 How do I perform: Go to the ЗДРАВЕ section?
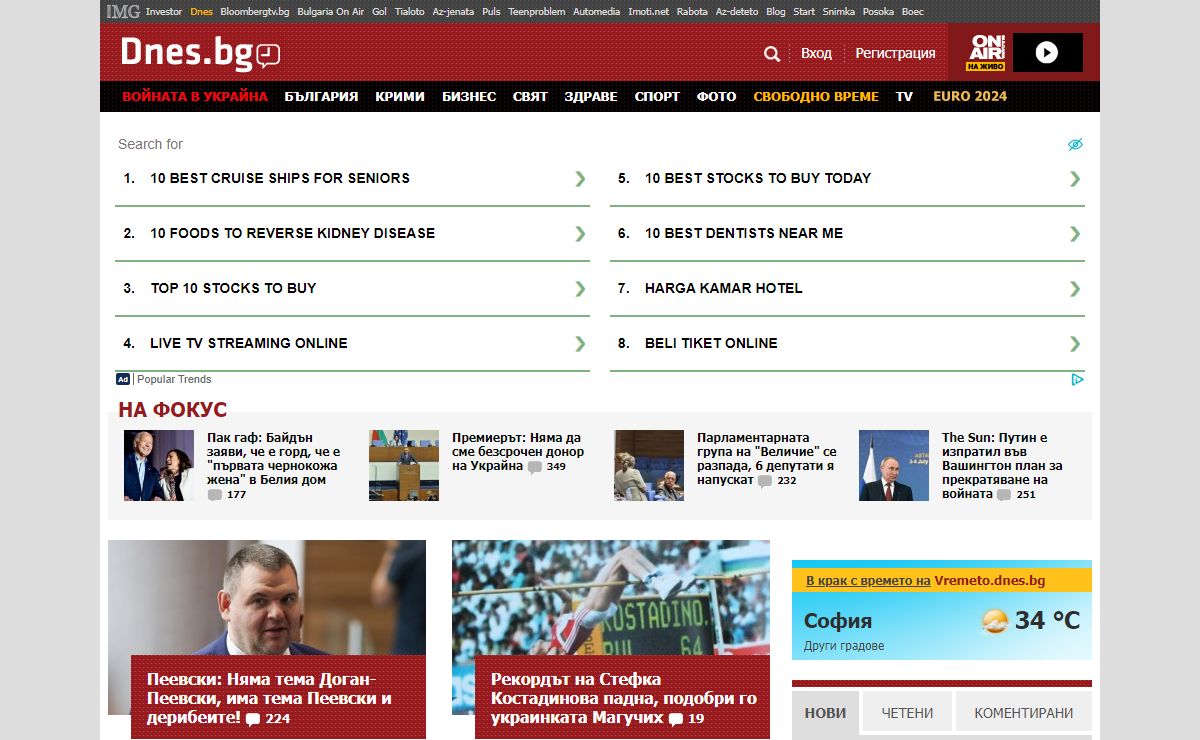[x=591, y=97]
